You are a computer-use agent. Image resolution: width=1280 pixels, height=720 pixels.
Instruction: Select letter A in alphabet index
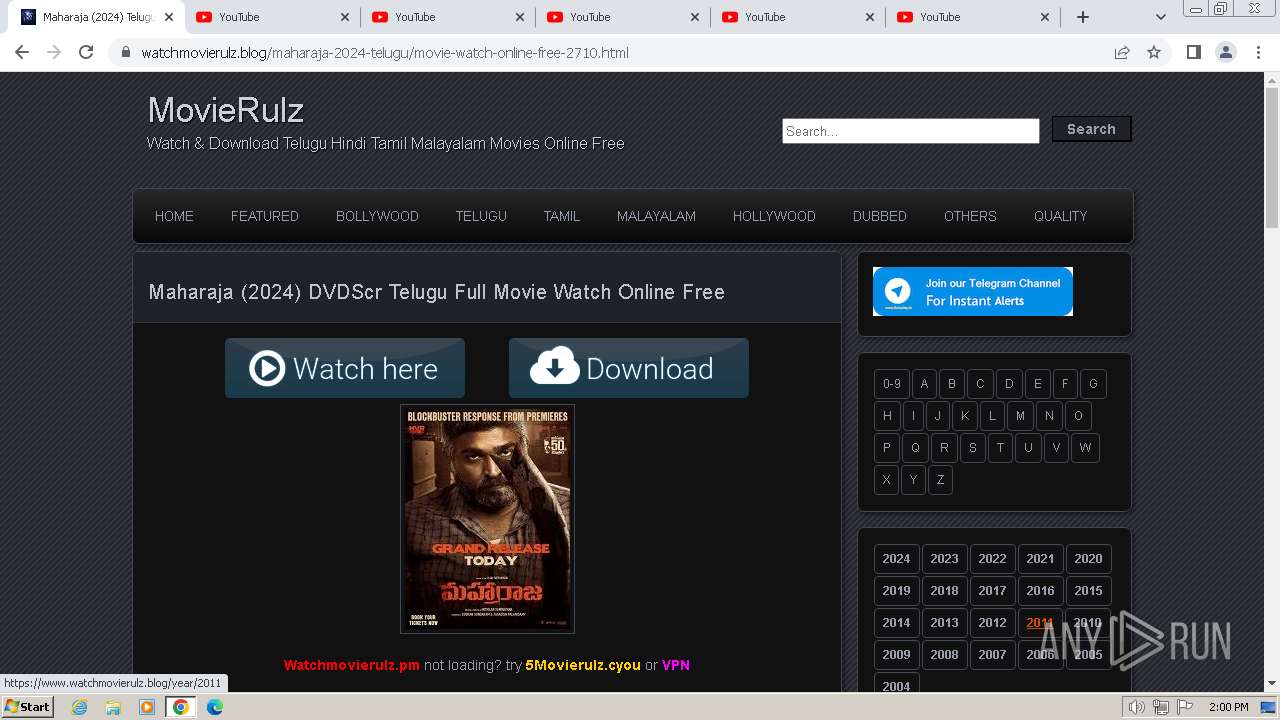point(924,384)
